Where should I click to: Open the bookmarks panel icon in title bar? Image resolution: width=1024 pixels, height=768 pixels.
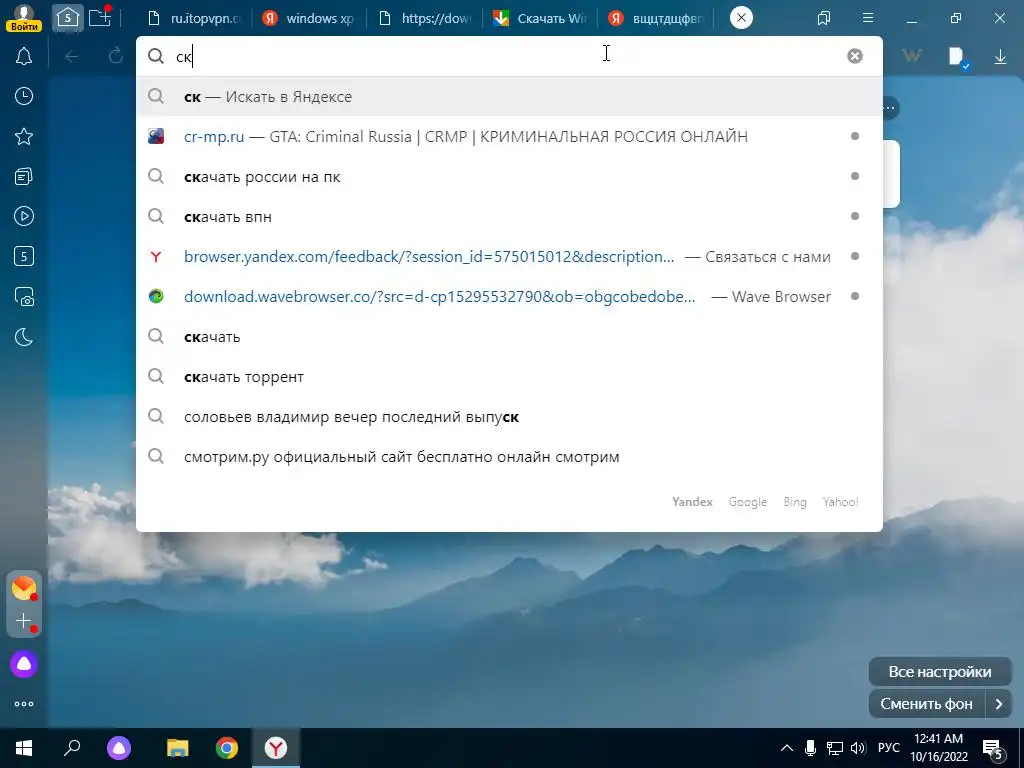(x=824, y=18)
